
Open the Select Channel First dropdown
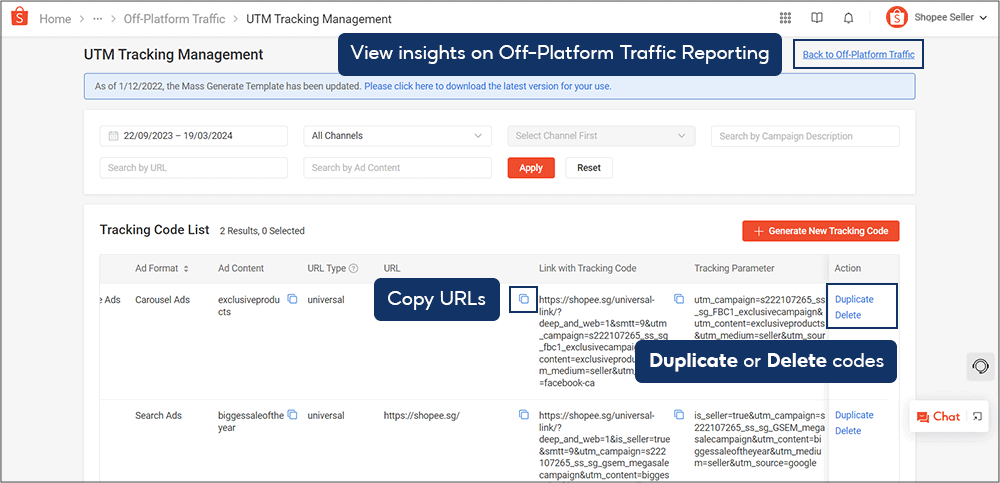tap(601, 136)
